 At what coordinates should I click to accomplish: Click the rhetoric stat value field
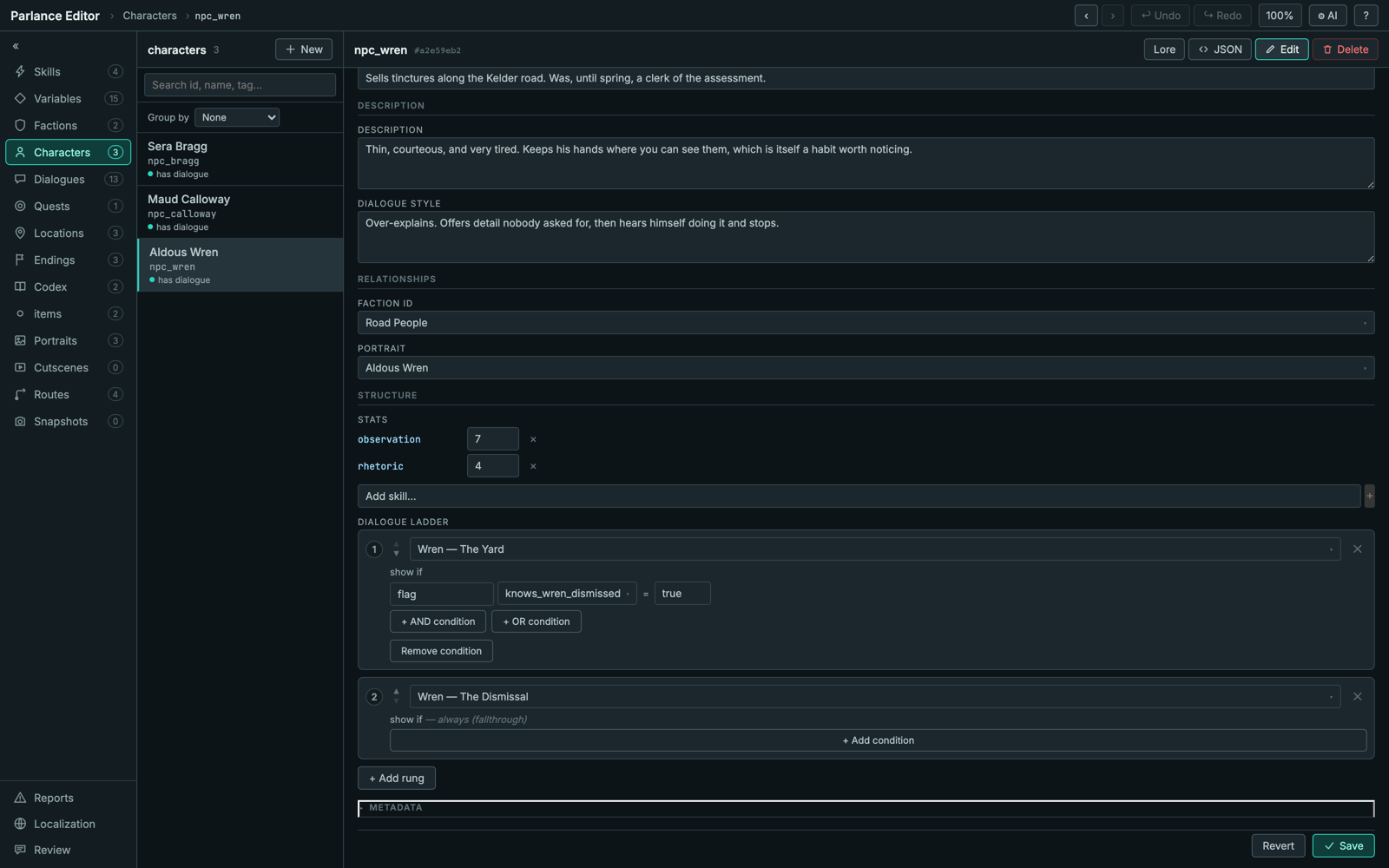tap(493, 466)
